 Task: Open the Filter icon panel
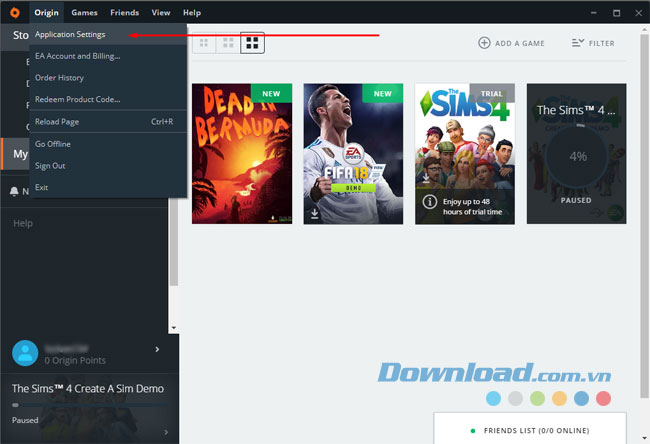578,43
